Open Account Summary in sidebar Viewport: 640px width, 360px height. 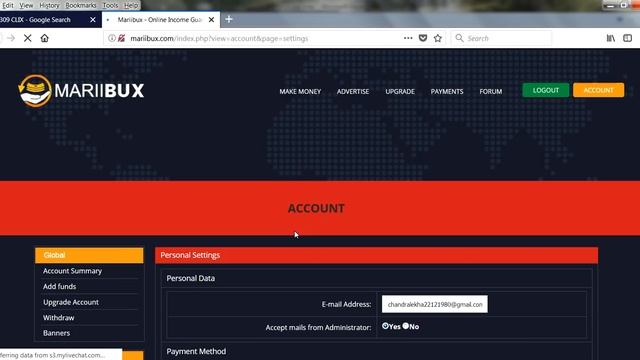pos(73,271)
